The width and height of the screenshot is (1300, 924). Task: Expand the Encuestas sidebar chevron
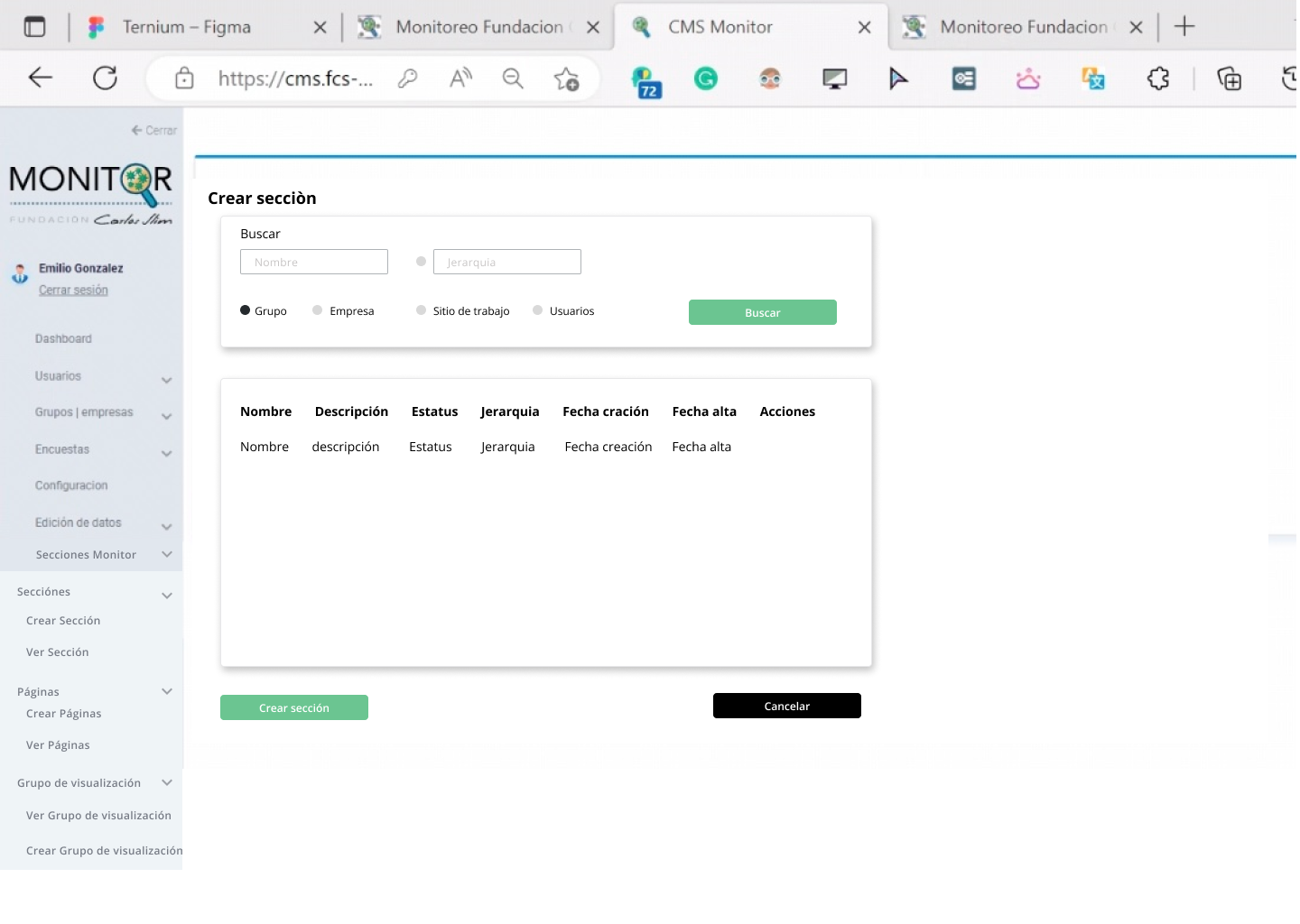[166, 453]
